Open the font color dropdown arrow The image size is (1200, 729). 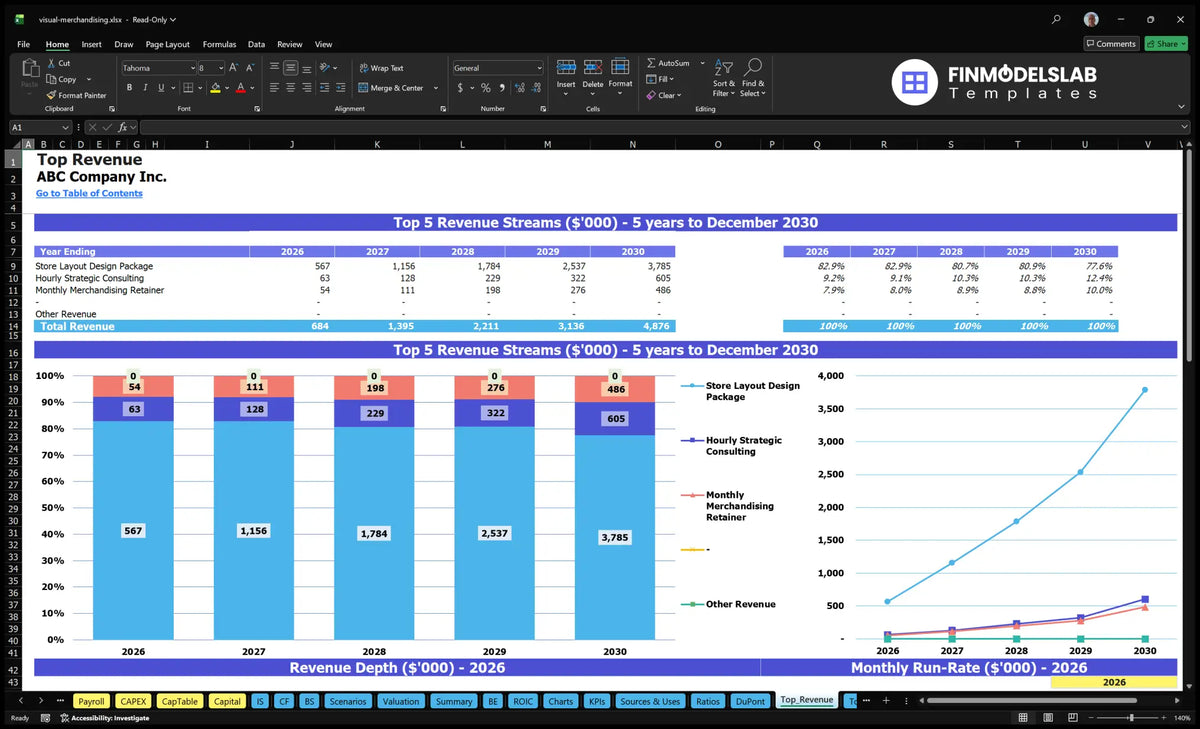tap(251, 88)
